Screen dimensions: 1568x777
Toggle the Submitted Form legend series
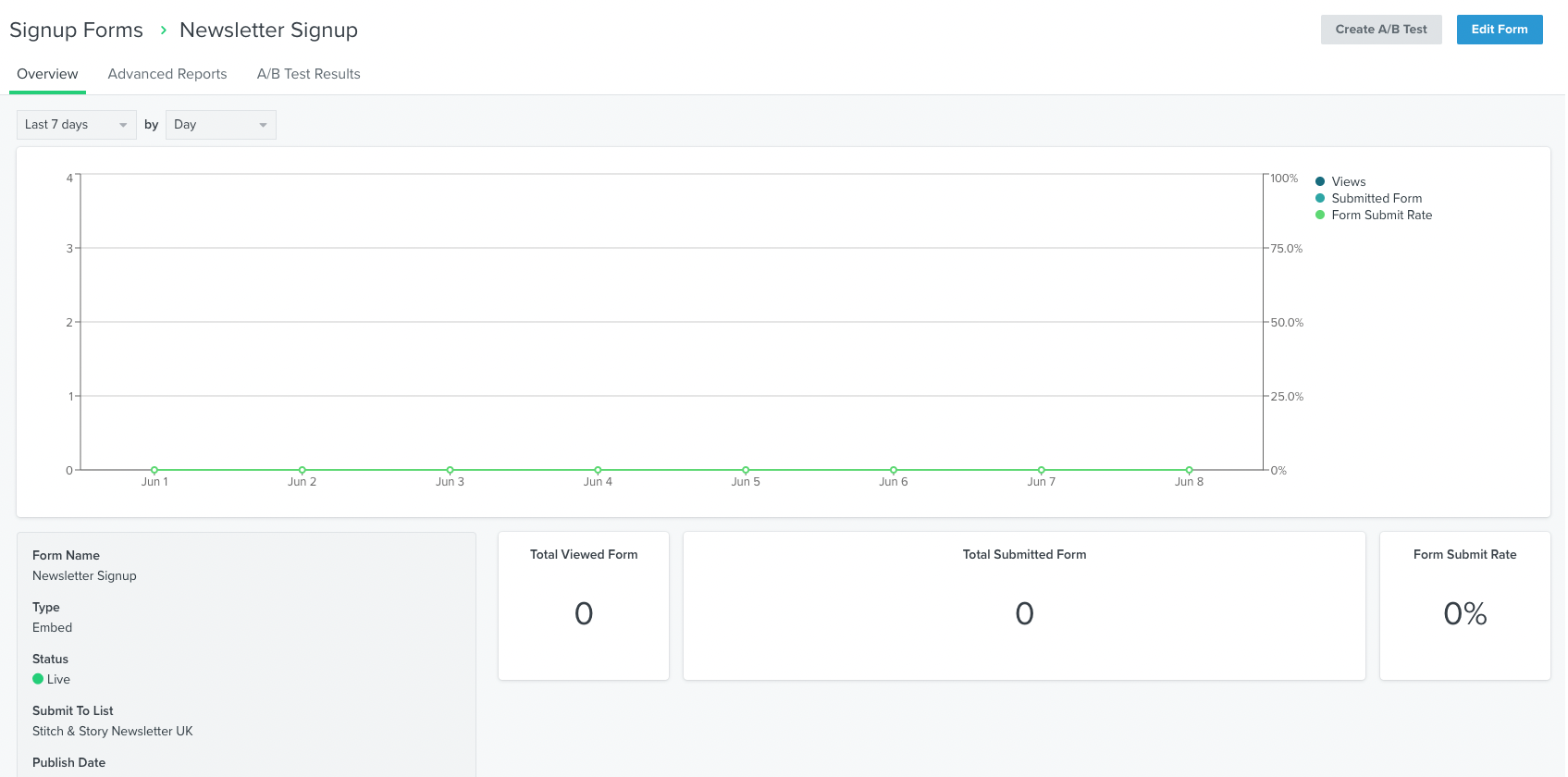[x=1368, y=198]
